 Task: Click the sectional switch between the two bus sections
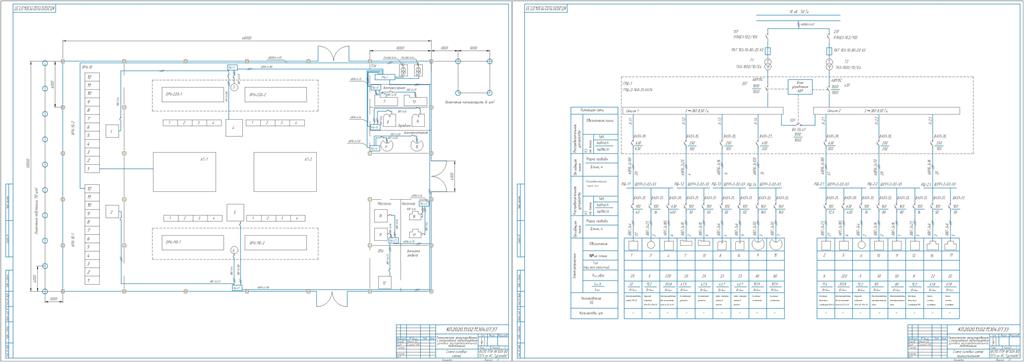coord(798,122)
